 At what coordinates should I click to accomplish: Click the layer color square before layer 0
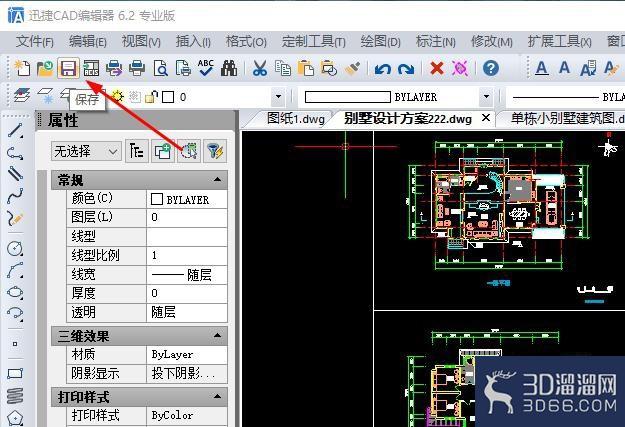[168, 97]
